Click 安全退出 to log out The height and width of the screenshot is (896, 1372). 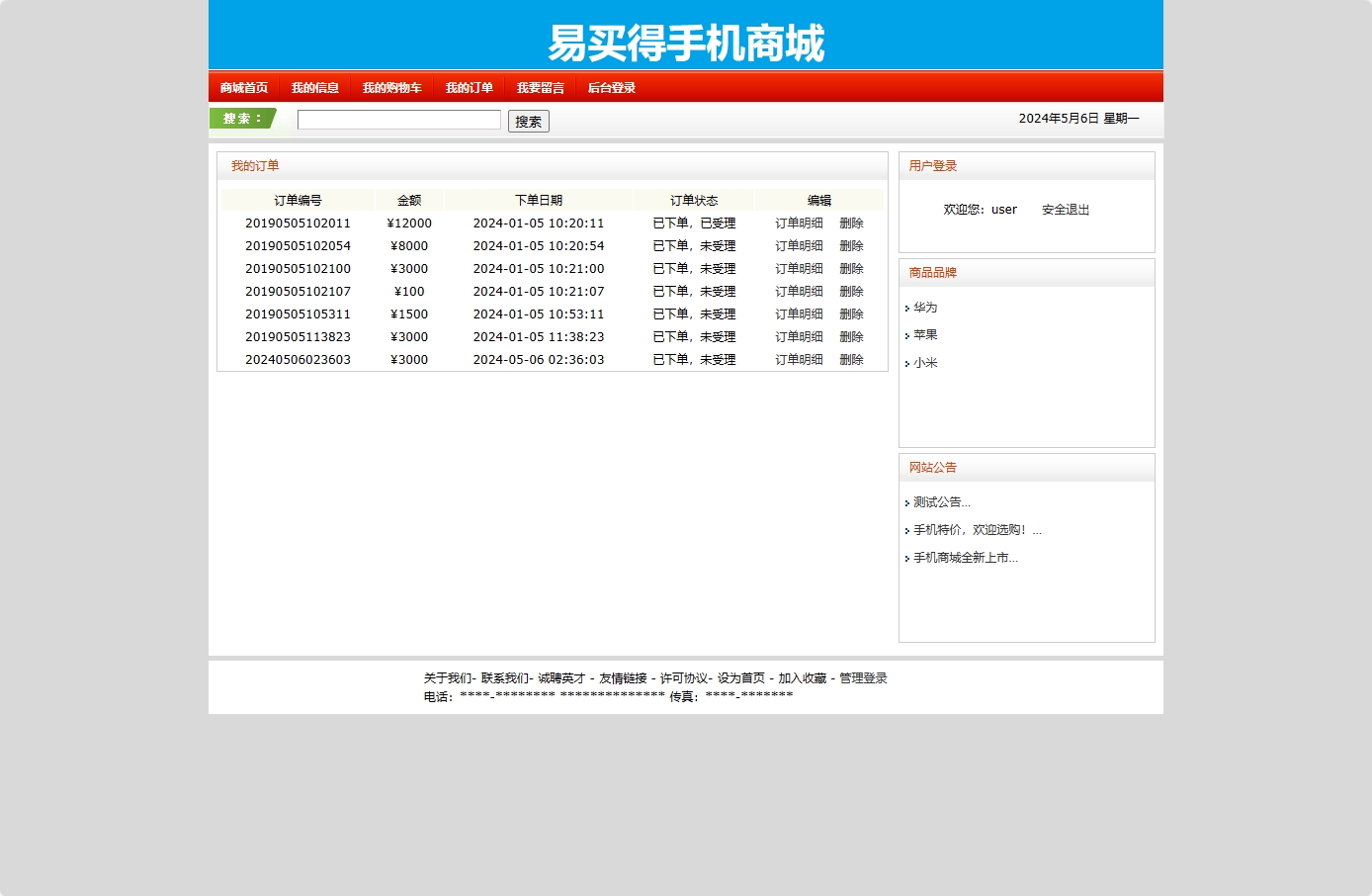point(1065,209)
